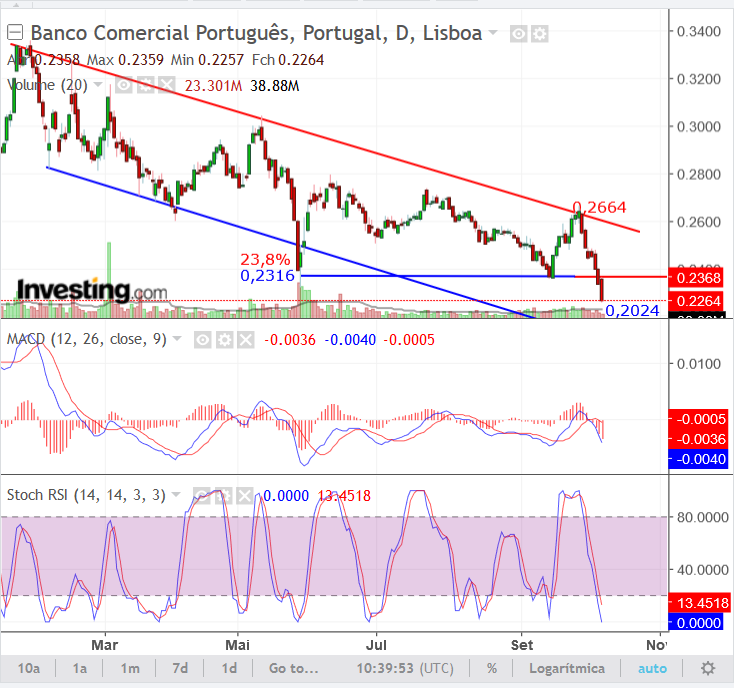Select the 1m time range
This screenshot has height=688, width=734.
click(x=130, y=668)
